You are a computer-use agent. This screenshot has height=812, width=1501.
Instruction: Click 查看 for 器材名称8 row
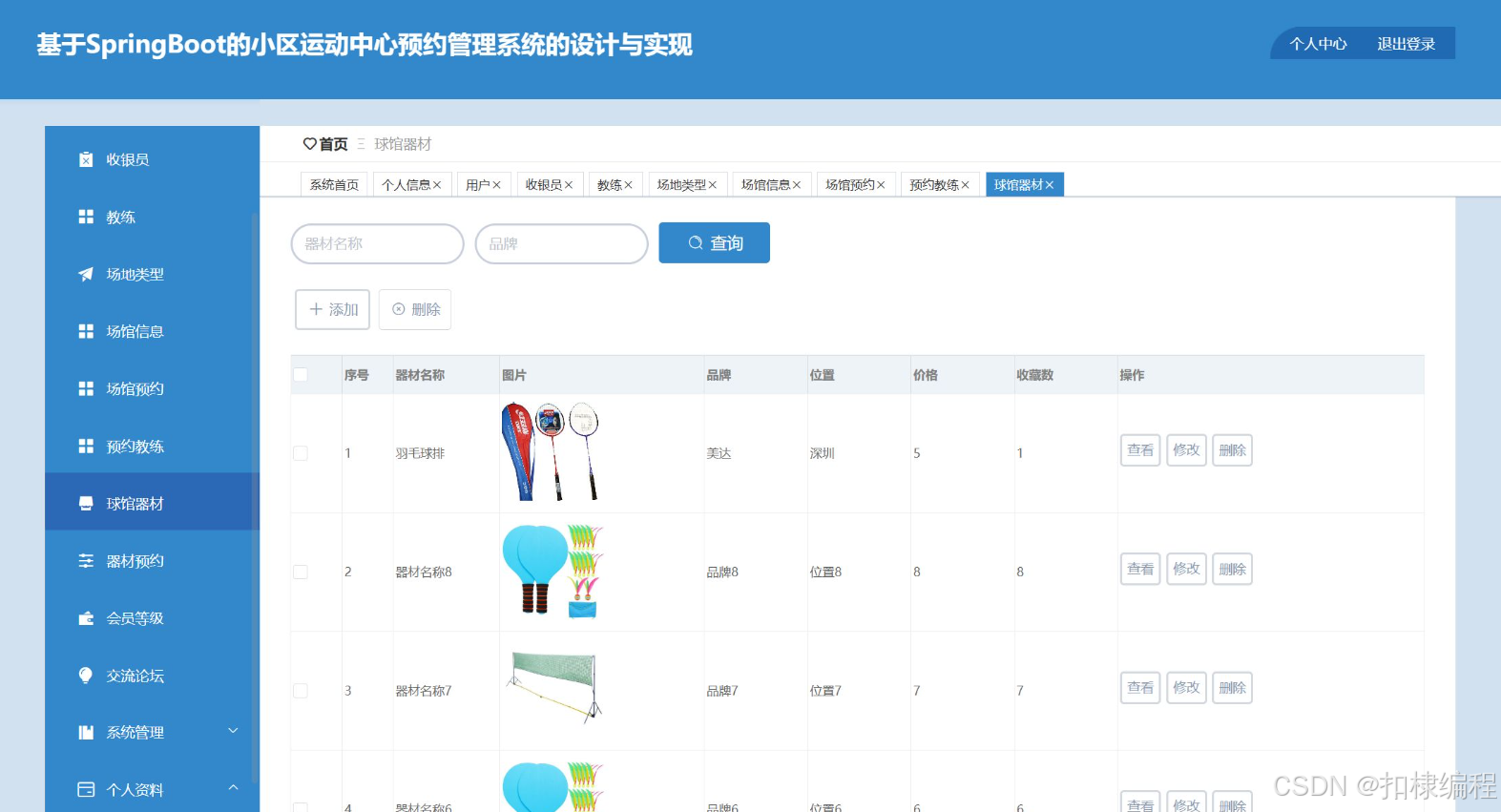point(1140,570)
